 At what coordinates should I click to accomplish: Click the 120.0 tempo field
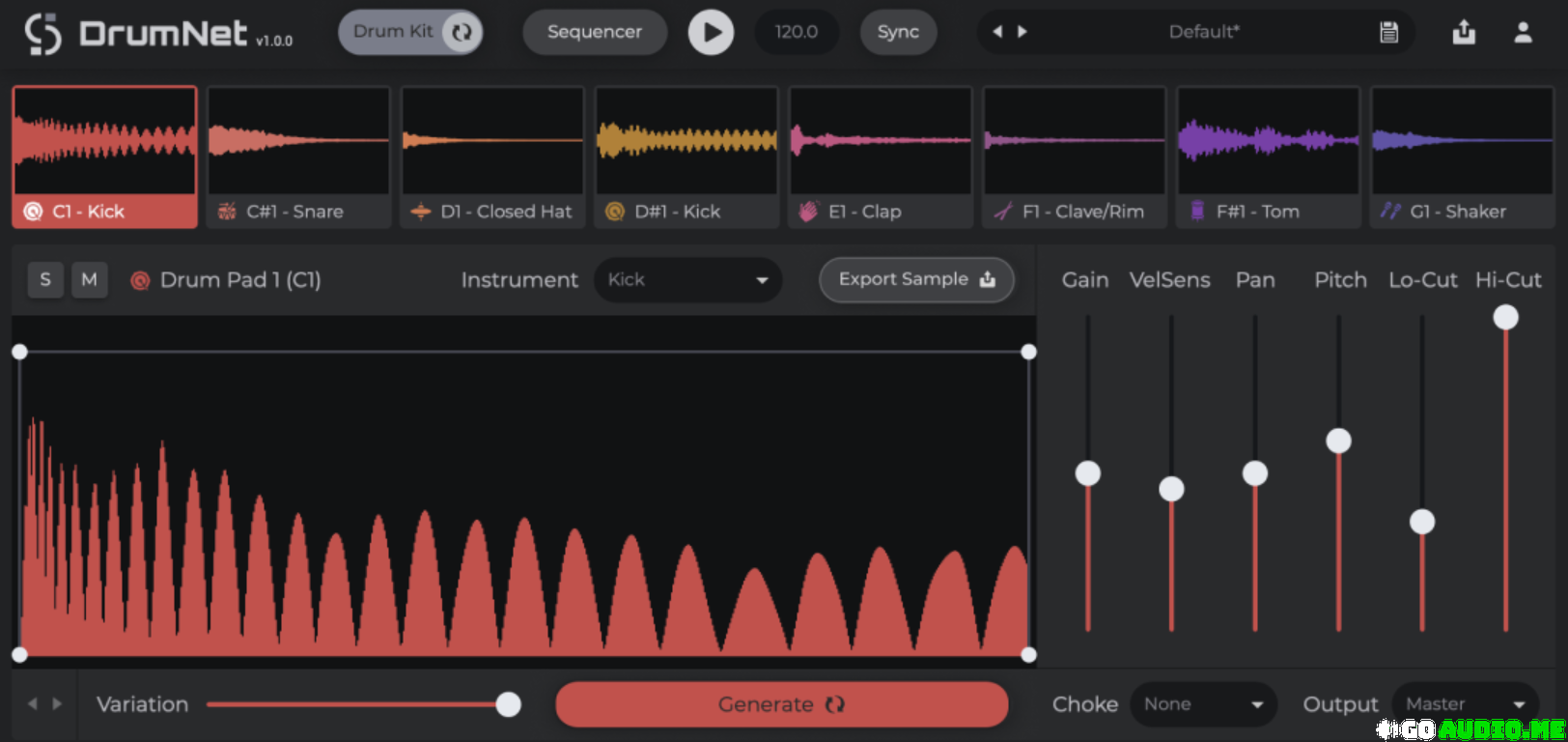pyautogui.click(x=797, y=32)
